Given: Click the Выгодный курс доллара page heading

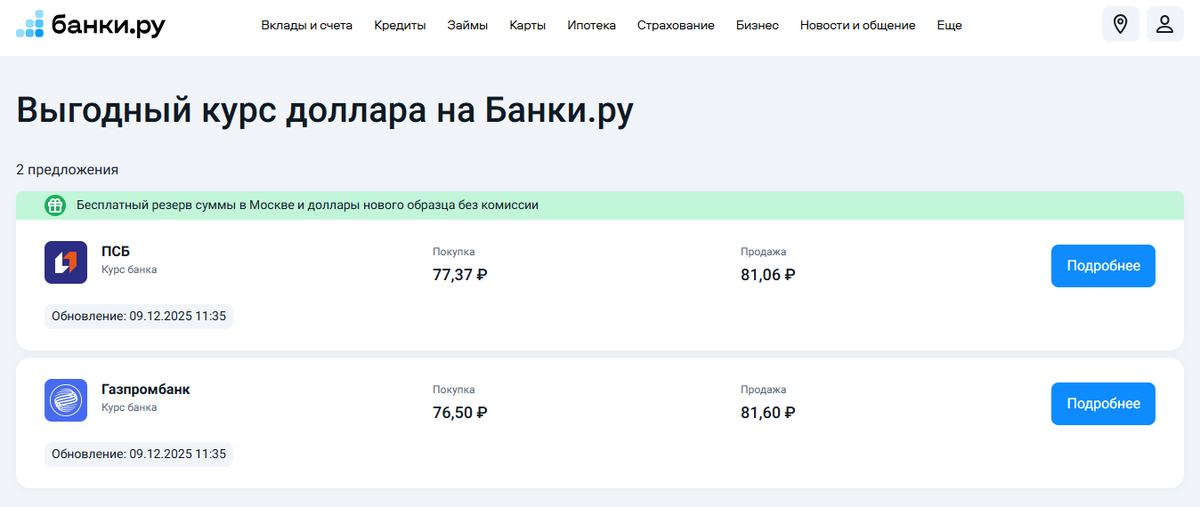Looking at the screenshot, I should (325, 111).
